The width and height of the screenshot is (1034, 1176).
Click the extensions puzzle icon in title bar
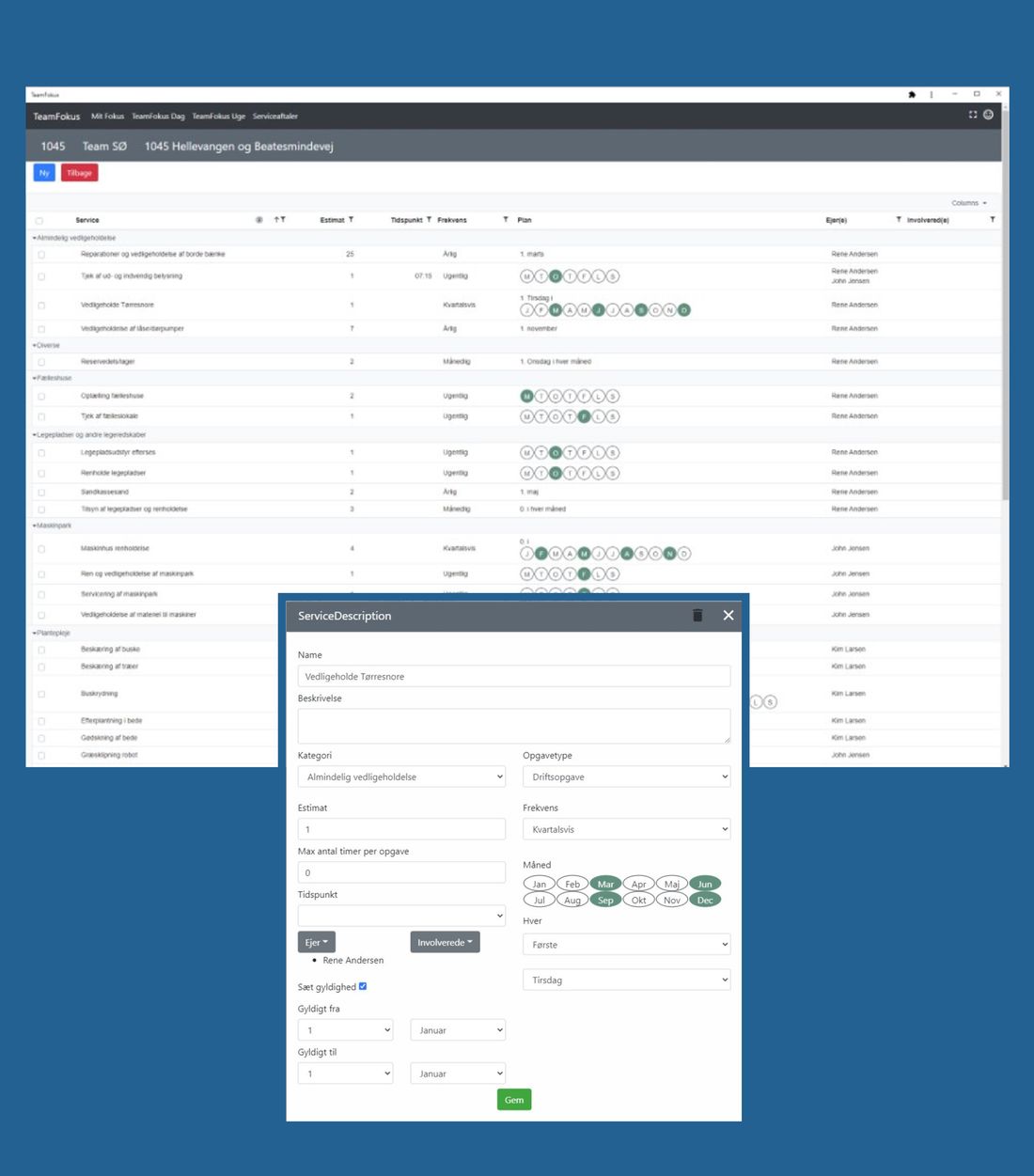coord(912,94)
